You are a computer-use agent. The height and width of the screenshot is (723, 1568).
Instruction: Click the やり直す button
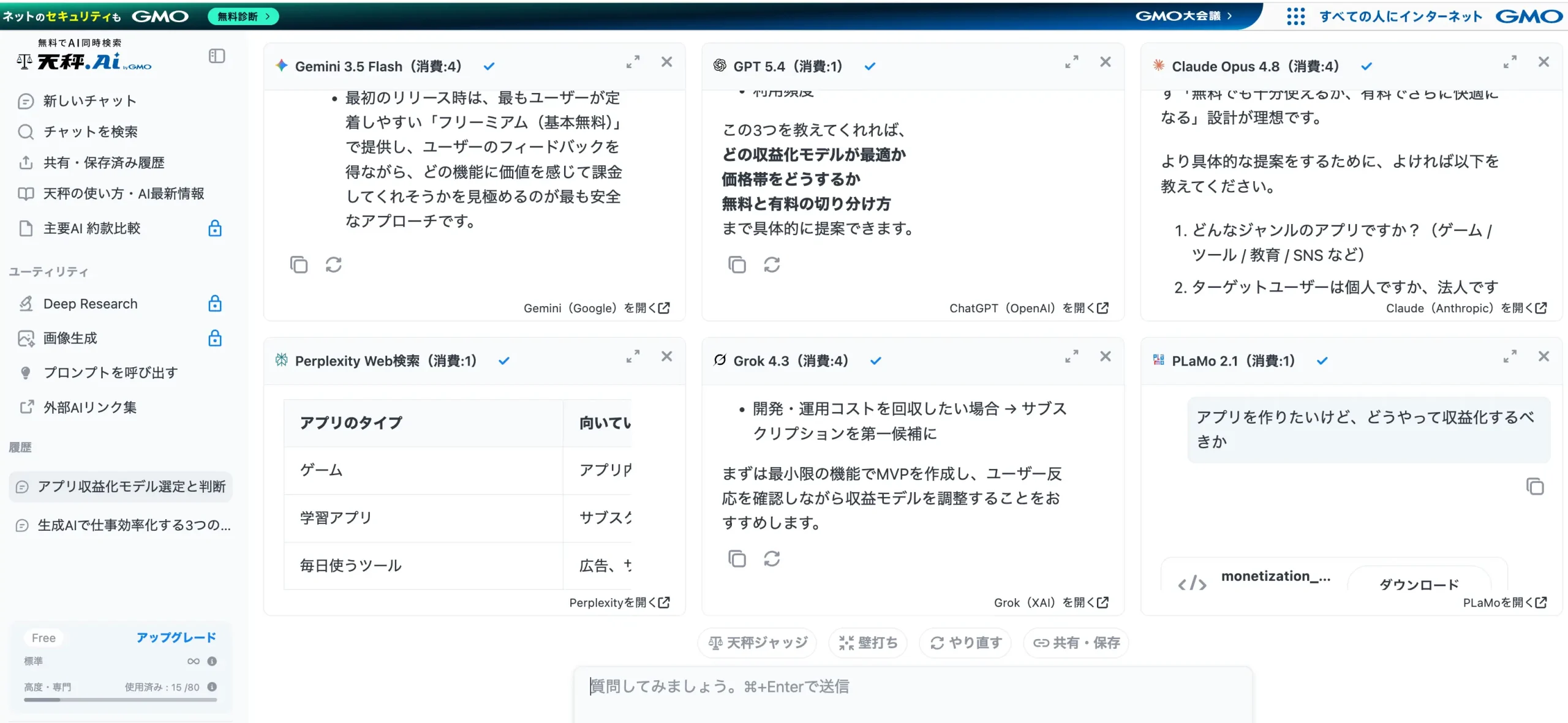point(965,643)
